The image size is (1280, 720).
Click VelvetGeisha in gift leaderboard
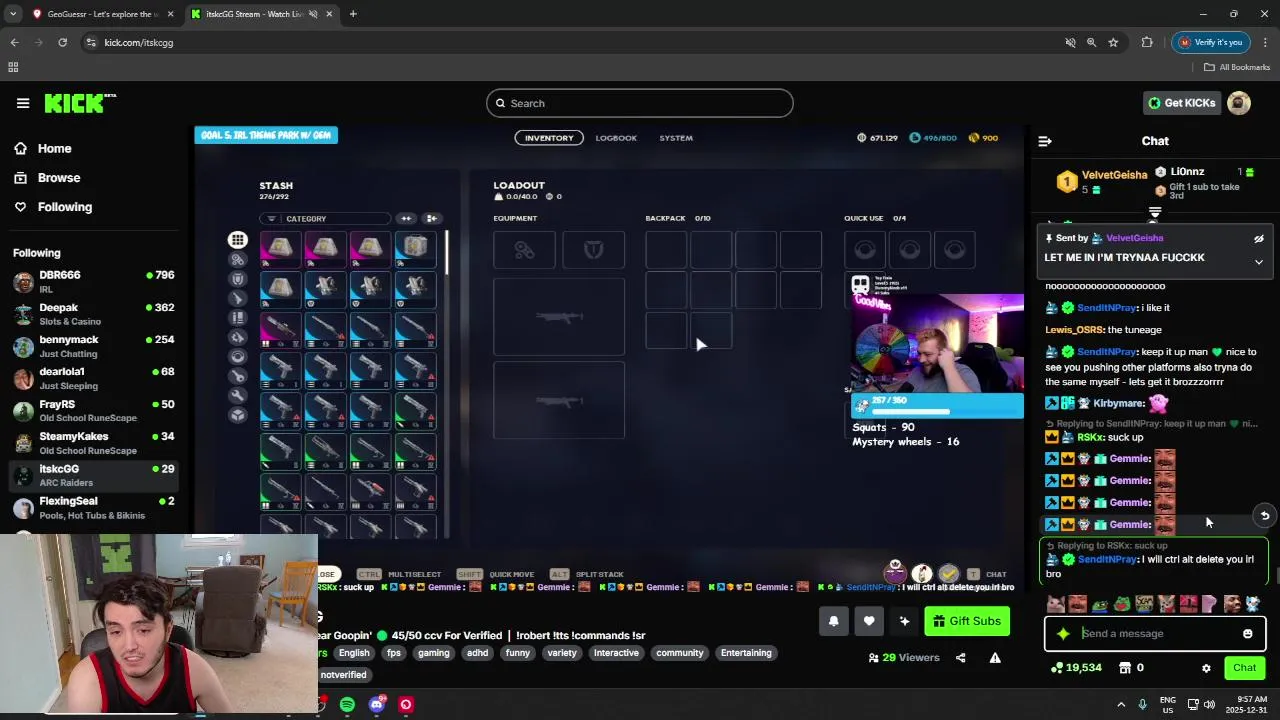1114,175
